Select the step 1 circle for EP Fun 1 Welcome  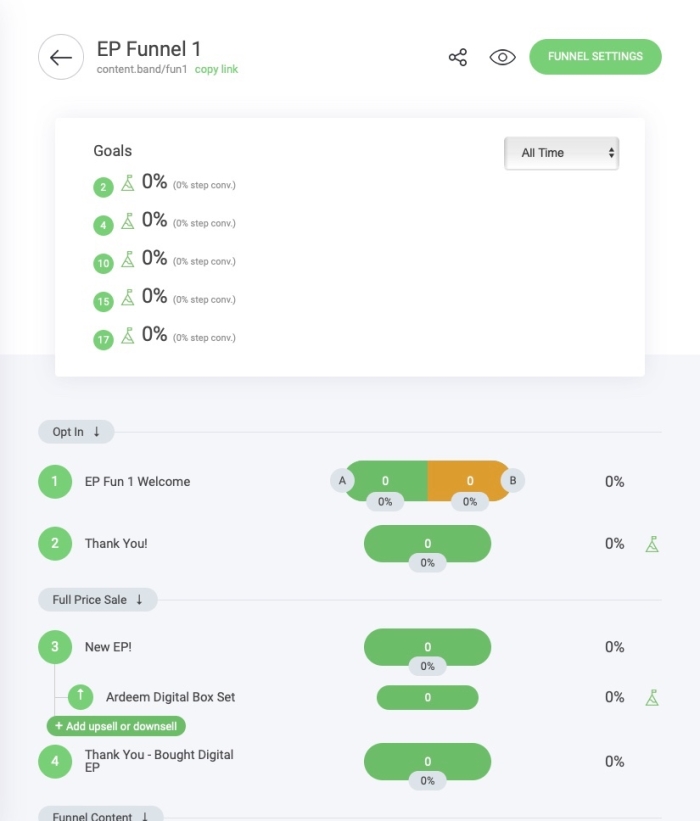55,482
